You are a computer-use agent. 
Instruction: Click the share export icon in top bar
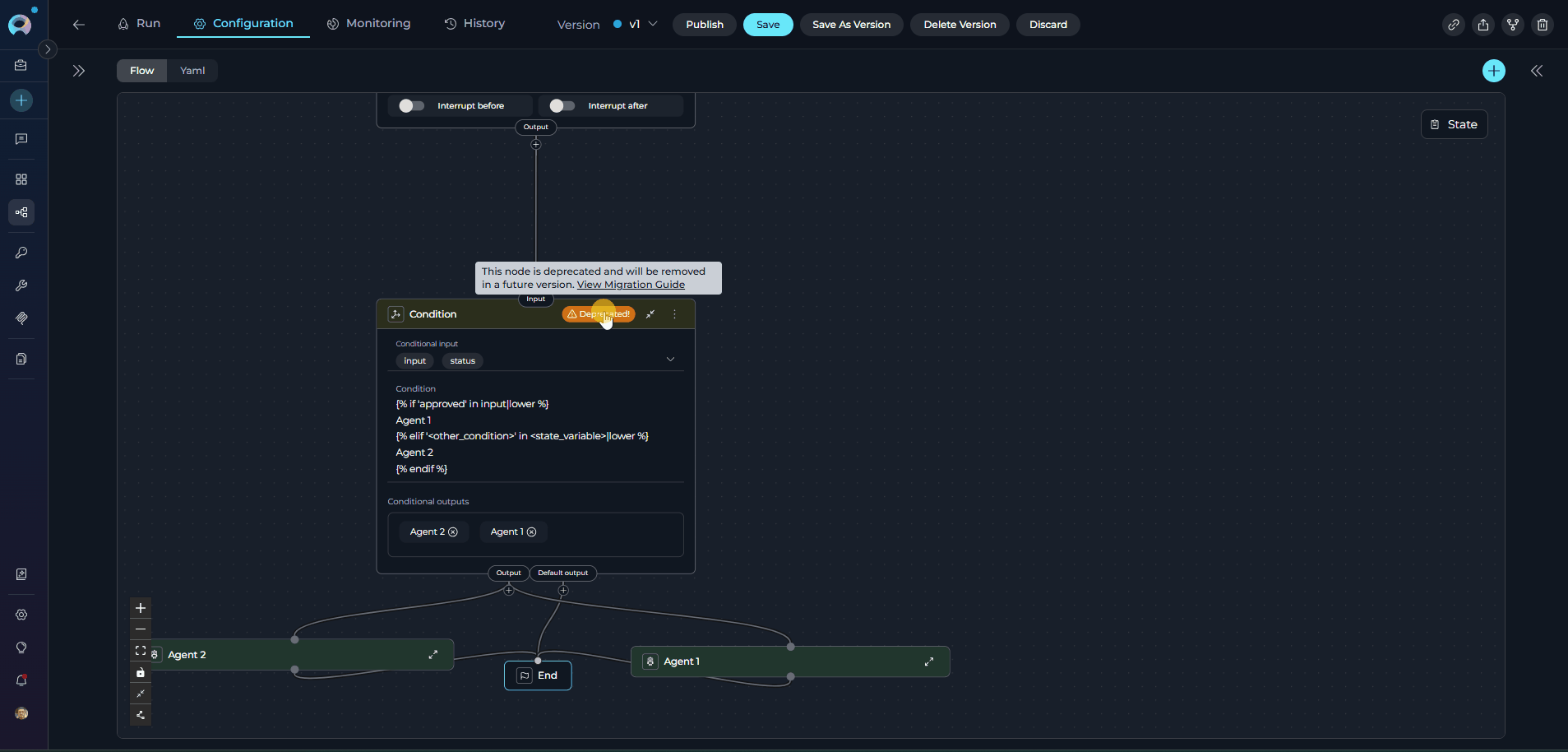click(x=1482, y=25)
